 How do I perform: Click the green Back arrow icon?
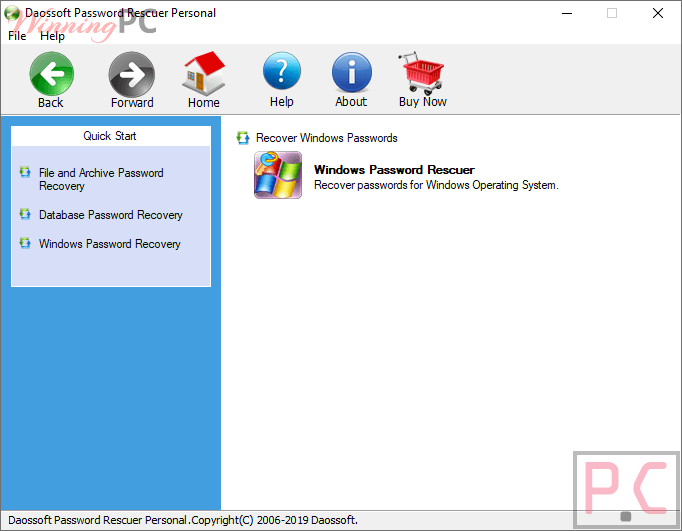click(51, 73)
